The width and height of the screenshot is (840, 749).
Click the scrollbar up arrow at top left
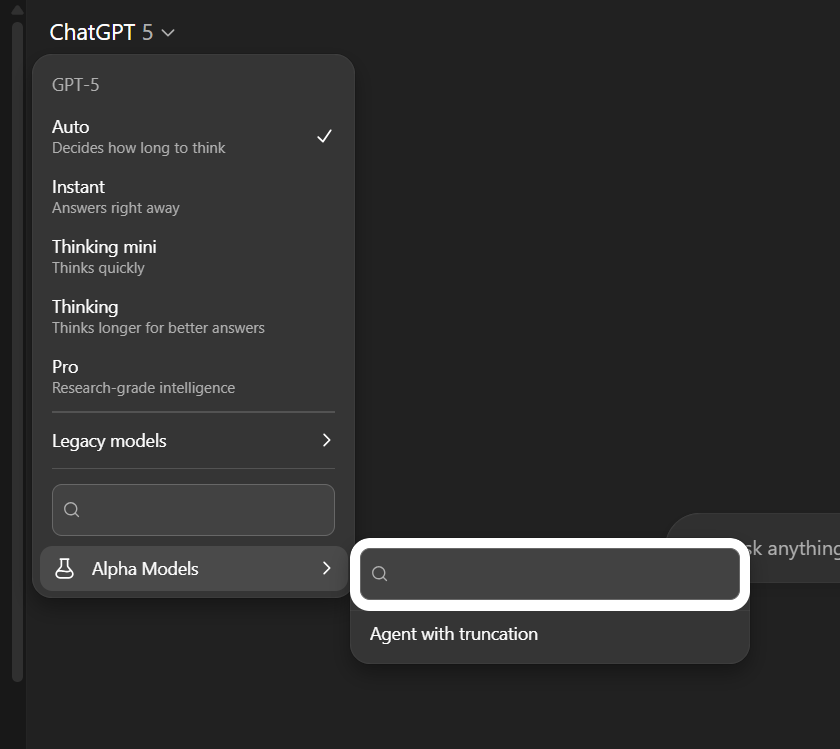pyautogui.click(x=17, y=9)
